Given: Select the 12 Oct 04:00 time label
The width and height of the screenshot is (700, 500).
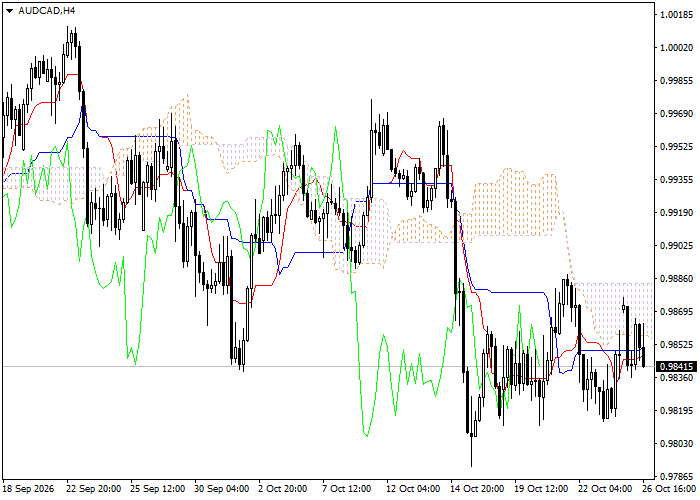Looking at the screenshot, I should point(415,489).
